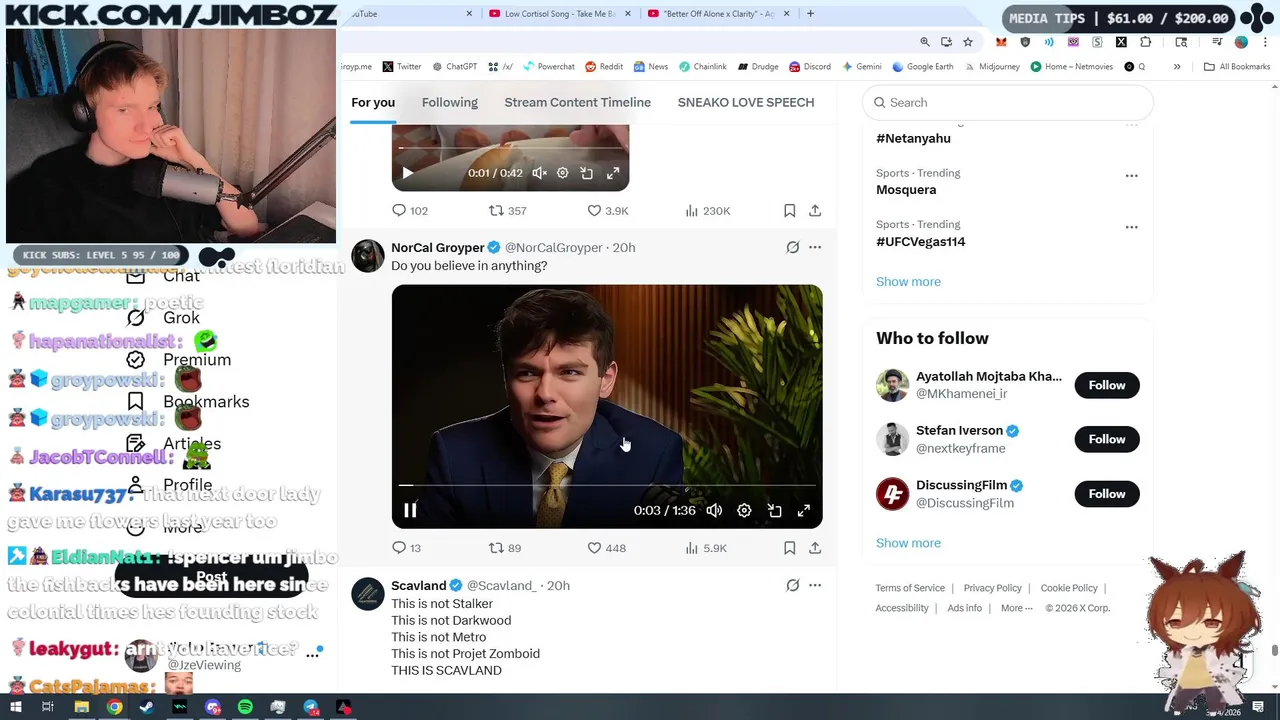
Task: Open NorCal Groyper profile avatar
Action: (x=368, y=256)
